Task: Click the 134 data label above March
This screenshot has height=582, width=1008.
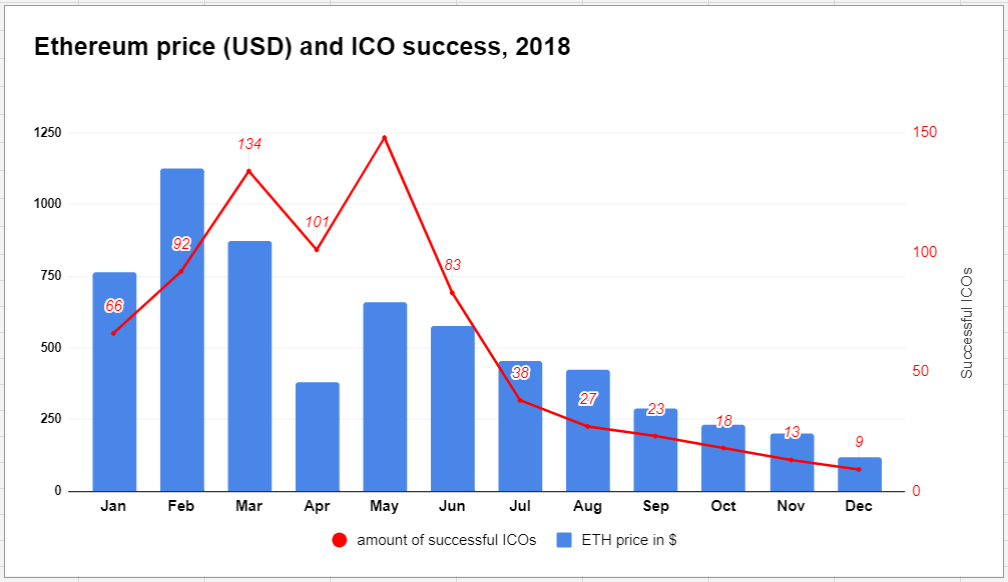Action: 249,145
